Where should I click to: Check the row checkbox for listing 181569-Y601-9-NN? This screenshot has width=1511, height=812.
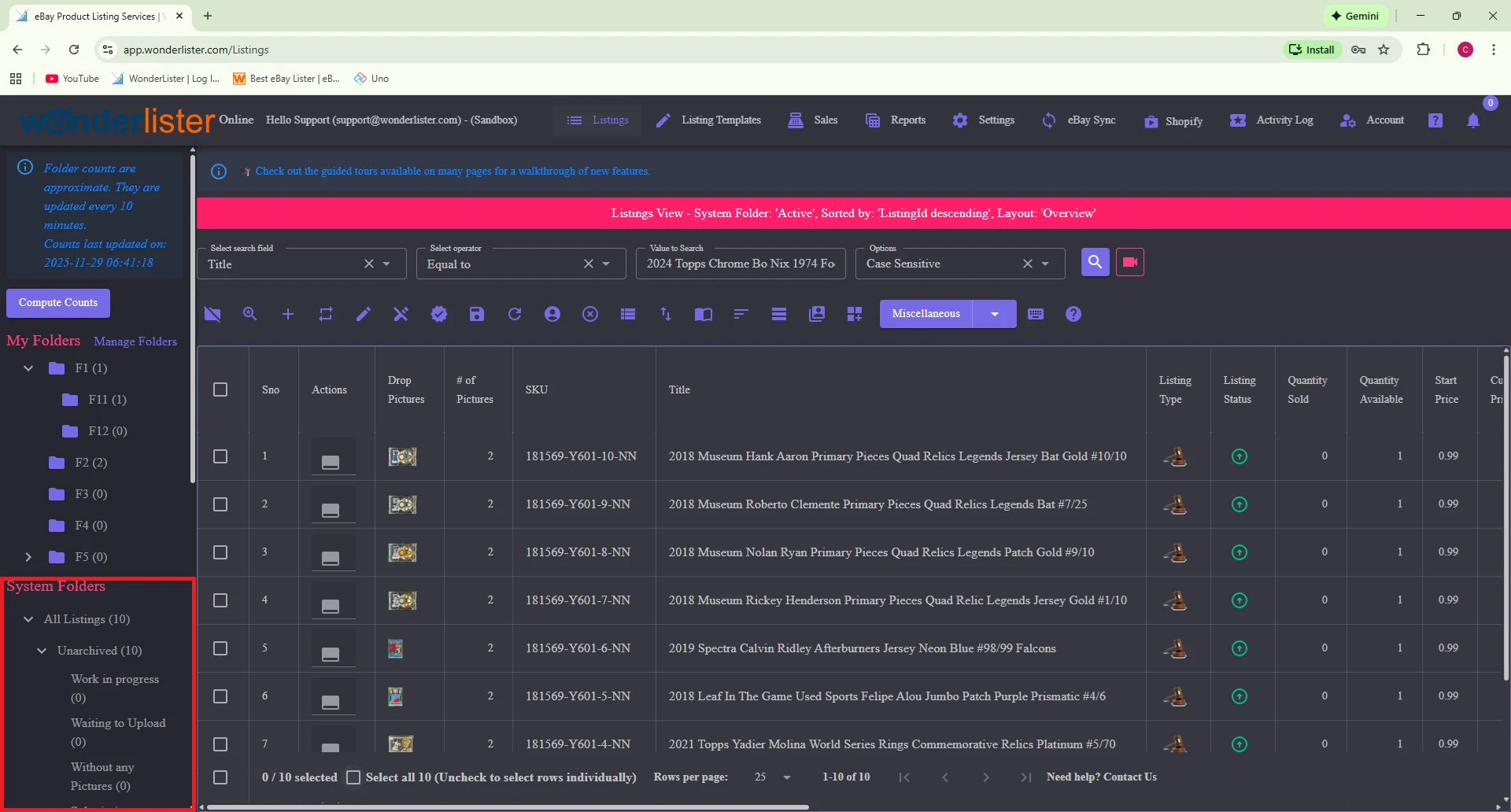point(220,504)
